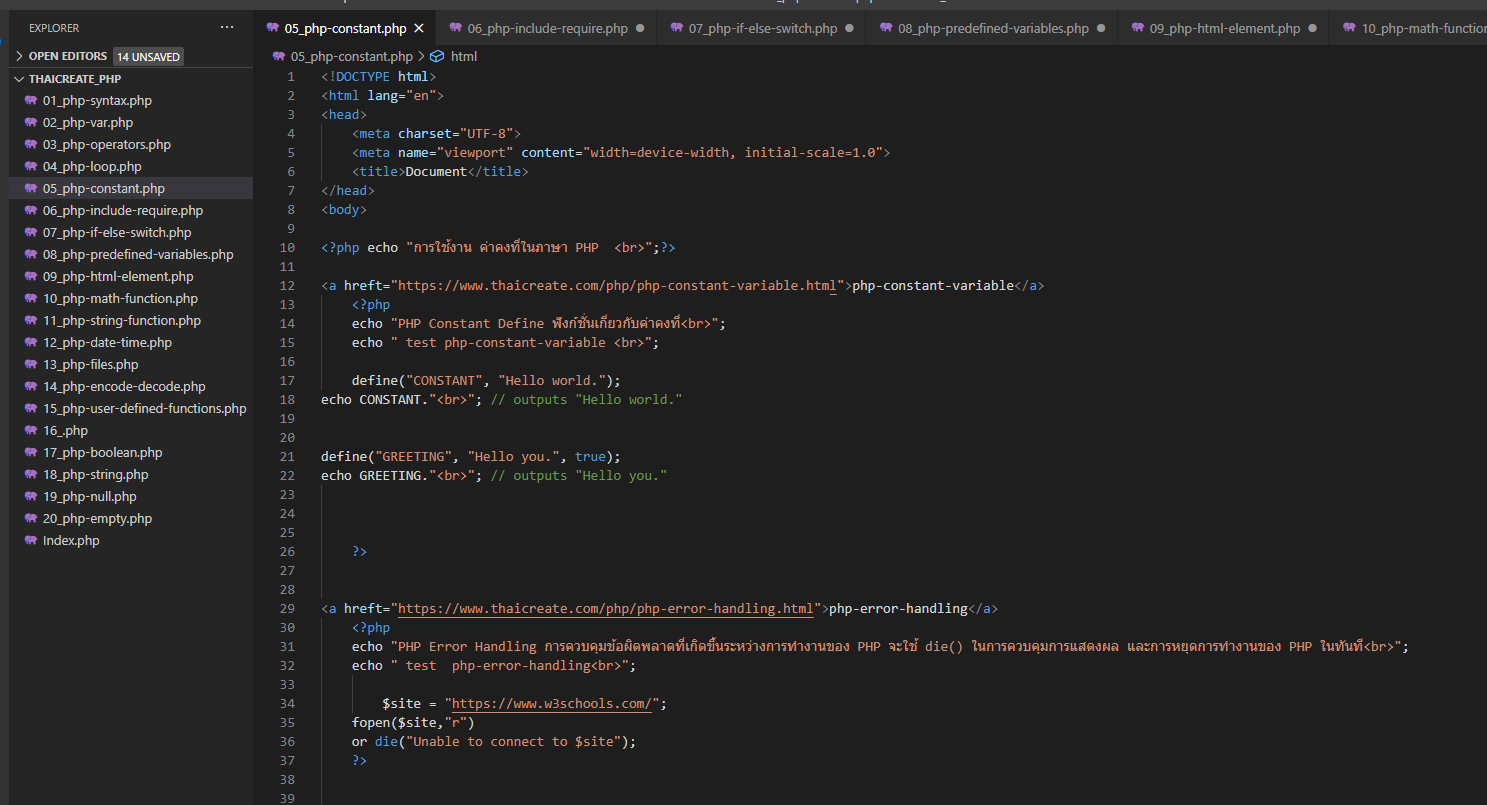Click the echo " test php-constant-variable" line
The image size is (1487, 805).
pyautogui.click(x=505, y=342)
